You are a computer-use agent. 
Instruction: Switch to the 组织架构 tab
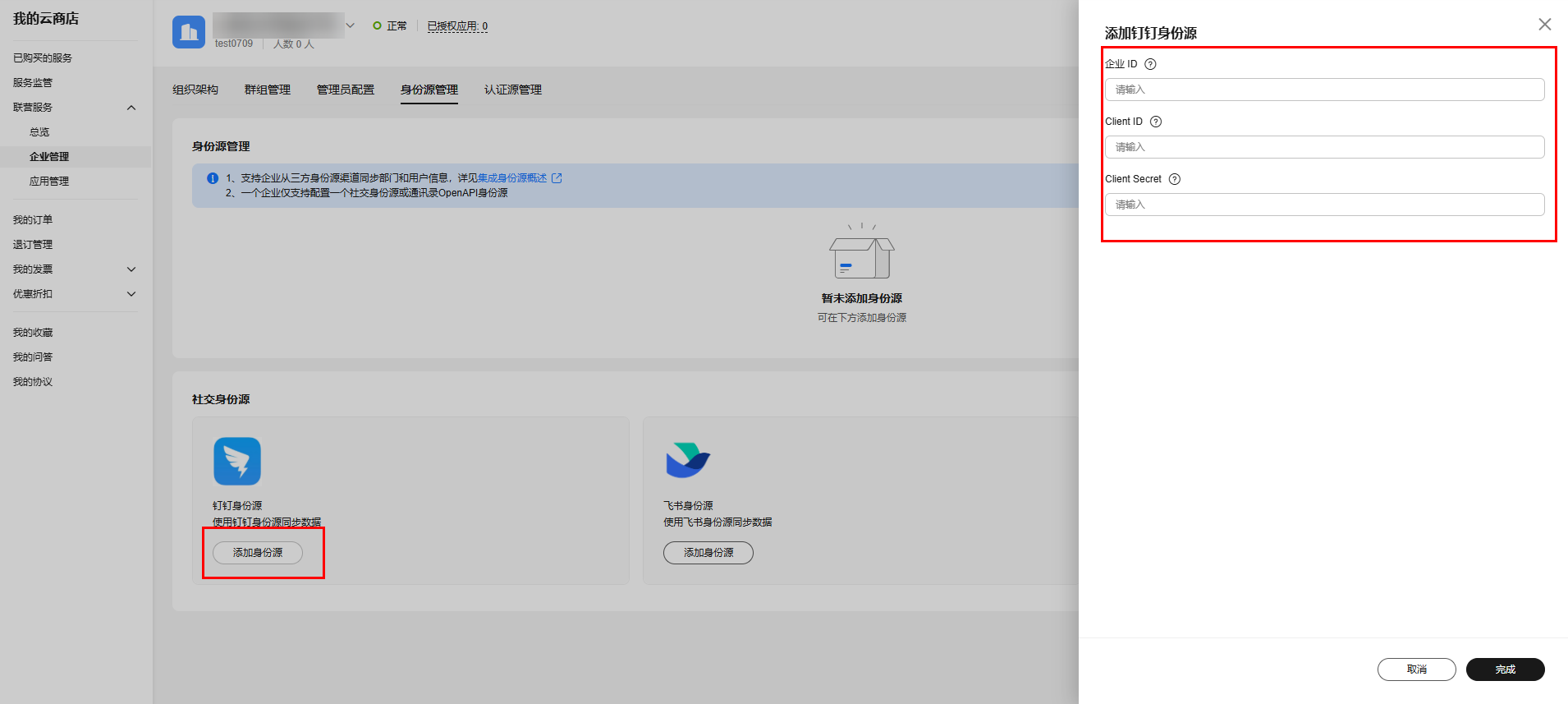point(195,90)
